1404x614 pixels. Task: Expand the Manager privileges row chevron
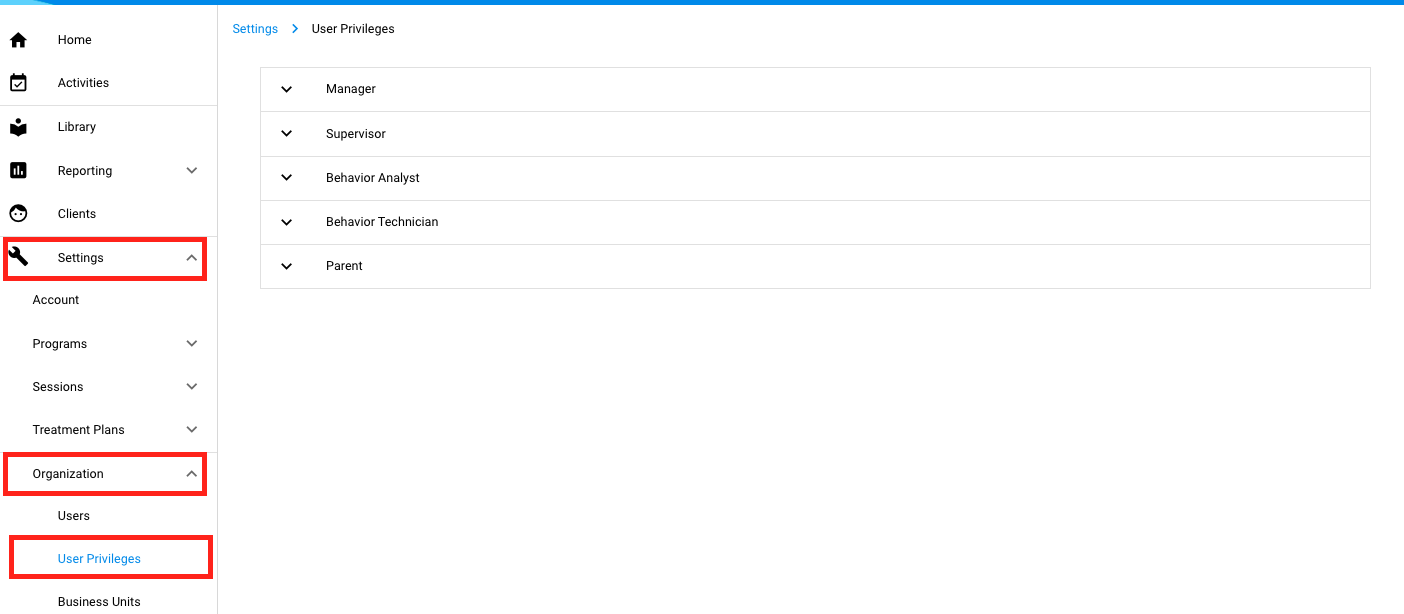[287, 89]
